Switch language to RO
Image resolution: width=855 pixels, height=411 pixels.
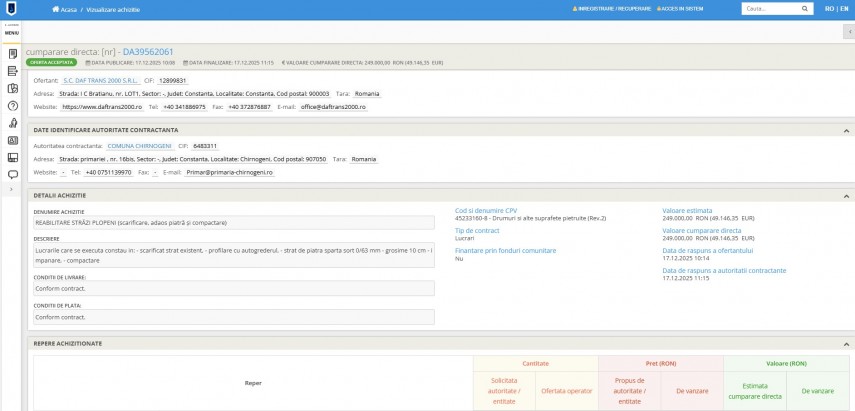tap(829, 8)
